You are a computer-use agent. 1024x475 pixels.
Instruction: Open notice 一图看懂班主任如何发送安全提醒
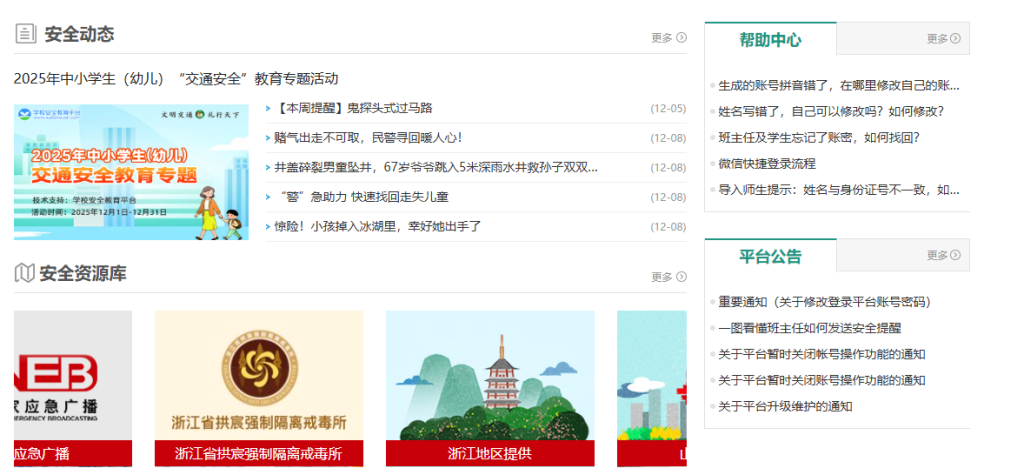point(810,328)
